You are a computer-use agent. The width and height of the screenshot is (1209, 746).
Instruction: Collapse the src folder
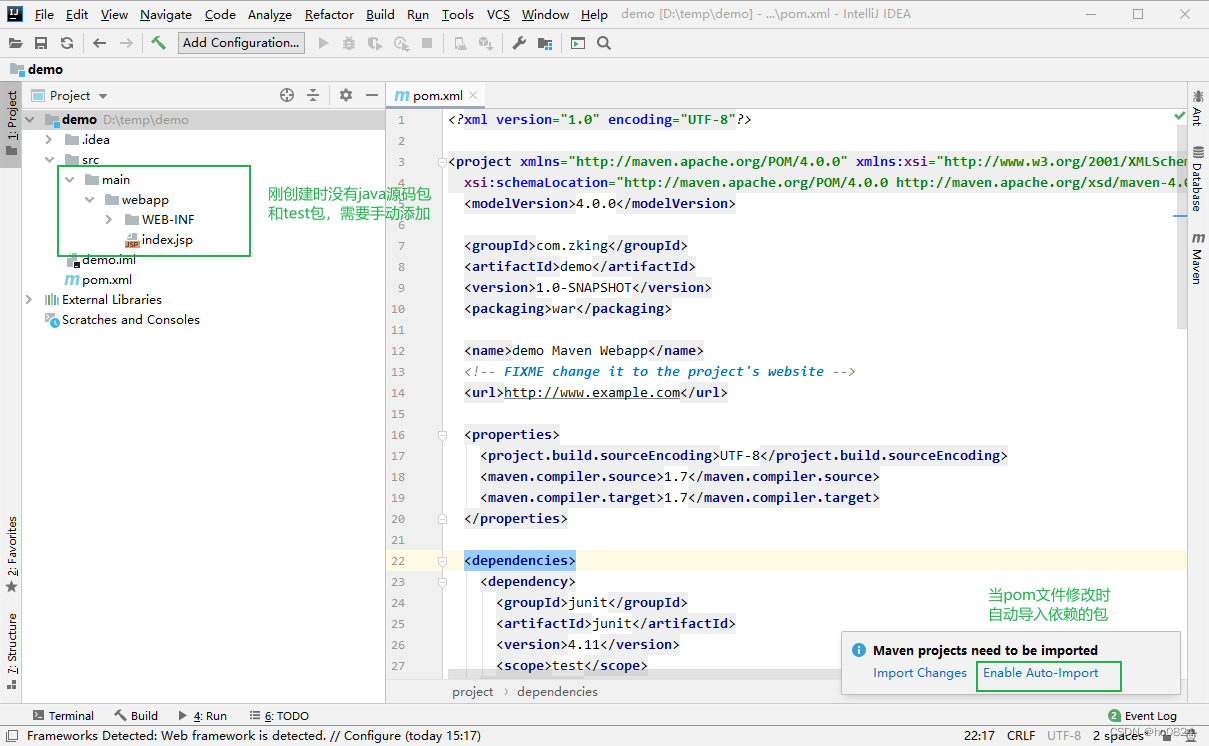49,160
